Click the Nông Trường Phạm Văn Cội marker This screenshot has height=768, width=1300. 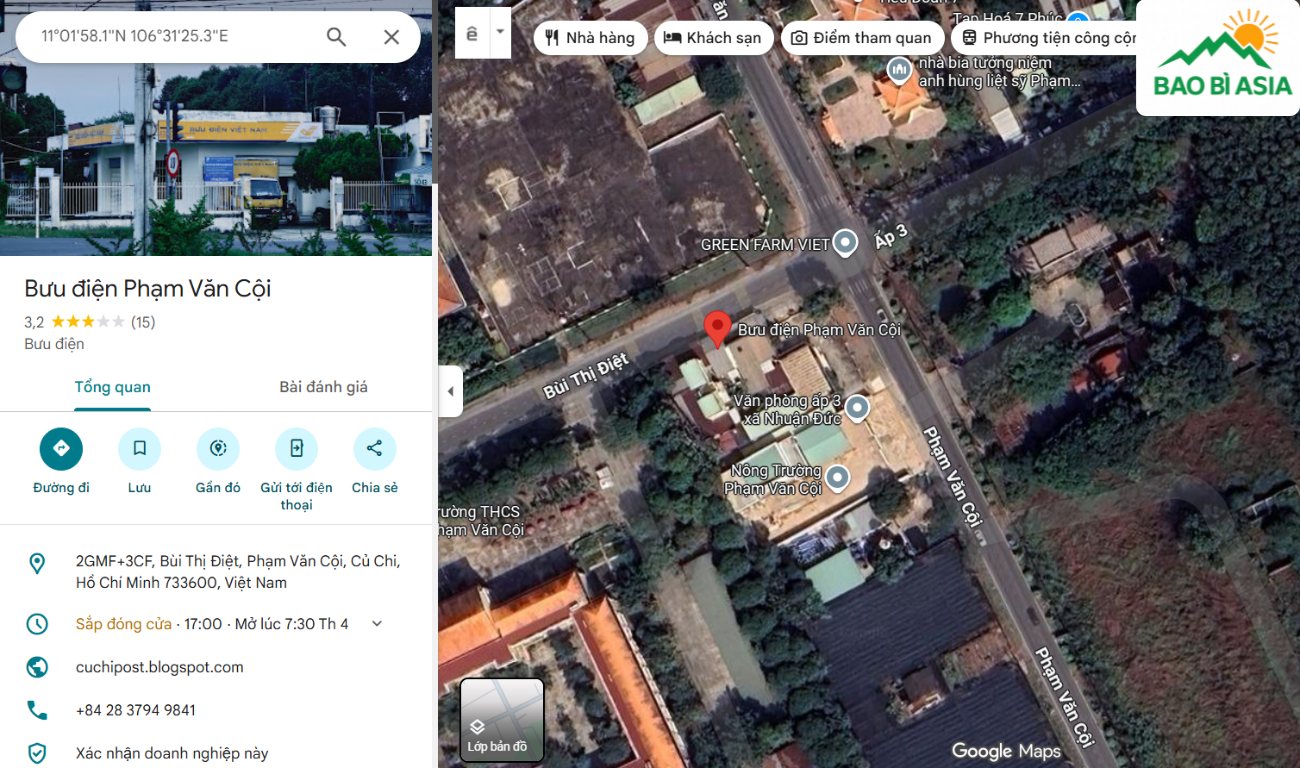click(x=837, y=478)
